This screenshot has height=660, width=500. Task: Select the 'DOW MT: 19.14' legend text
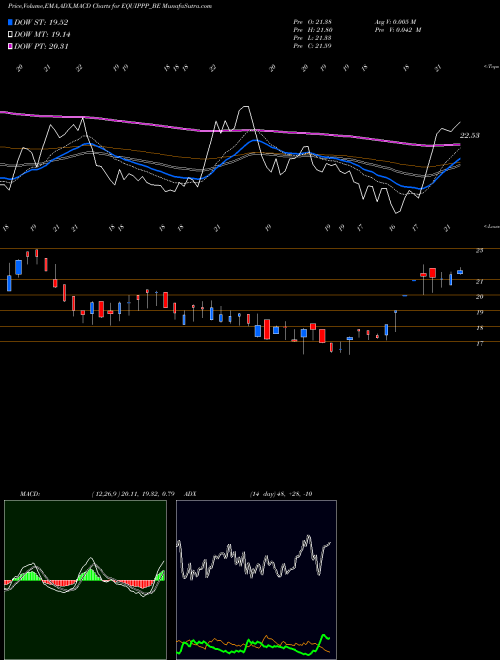(x=42, y=35)
